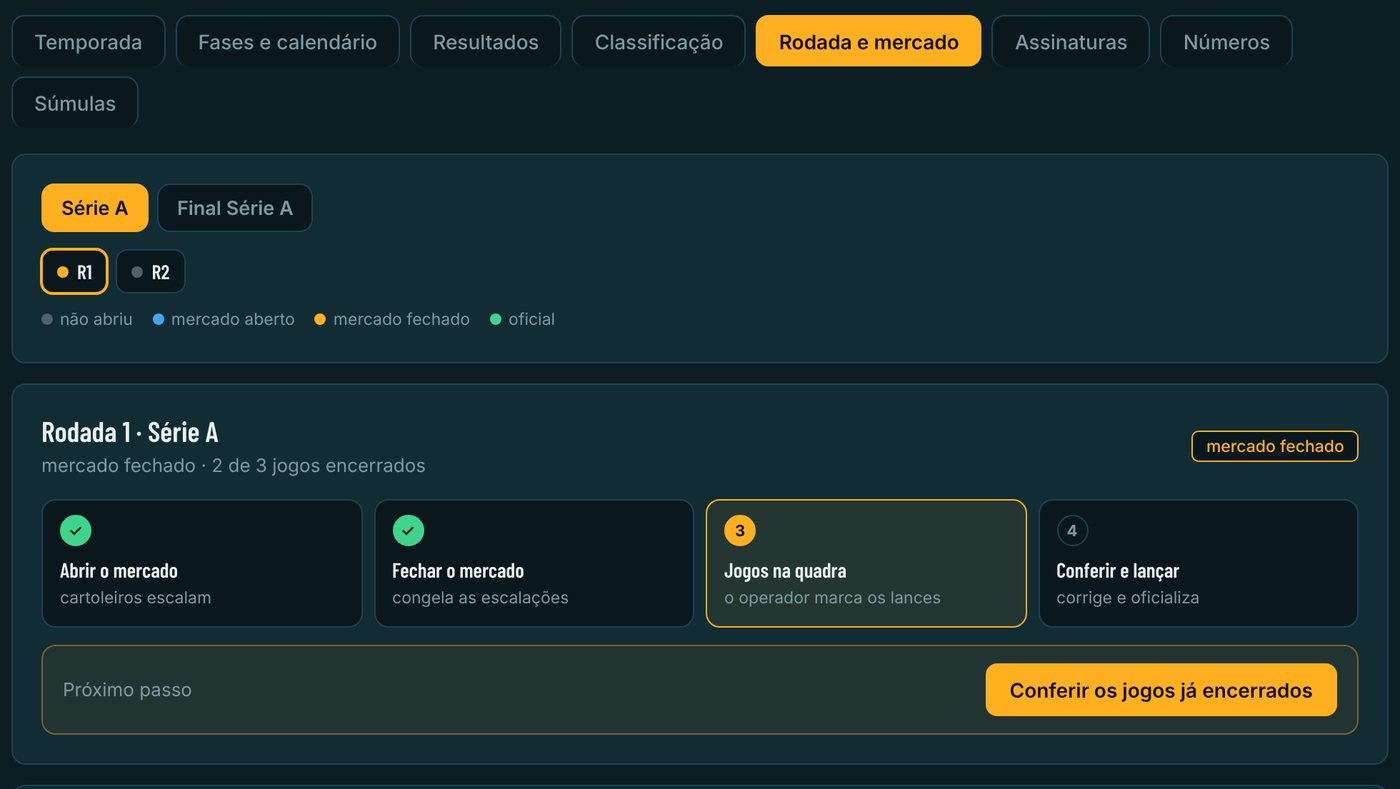Click the 'oficial' legend entry

[522, 320]
